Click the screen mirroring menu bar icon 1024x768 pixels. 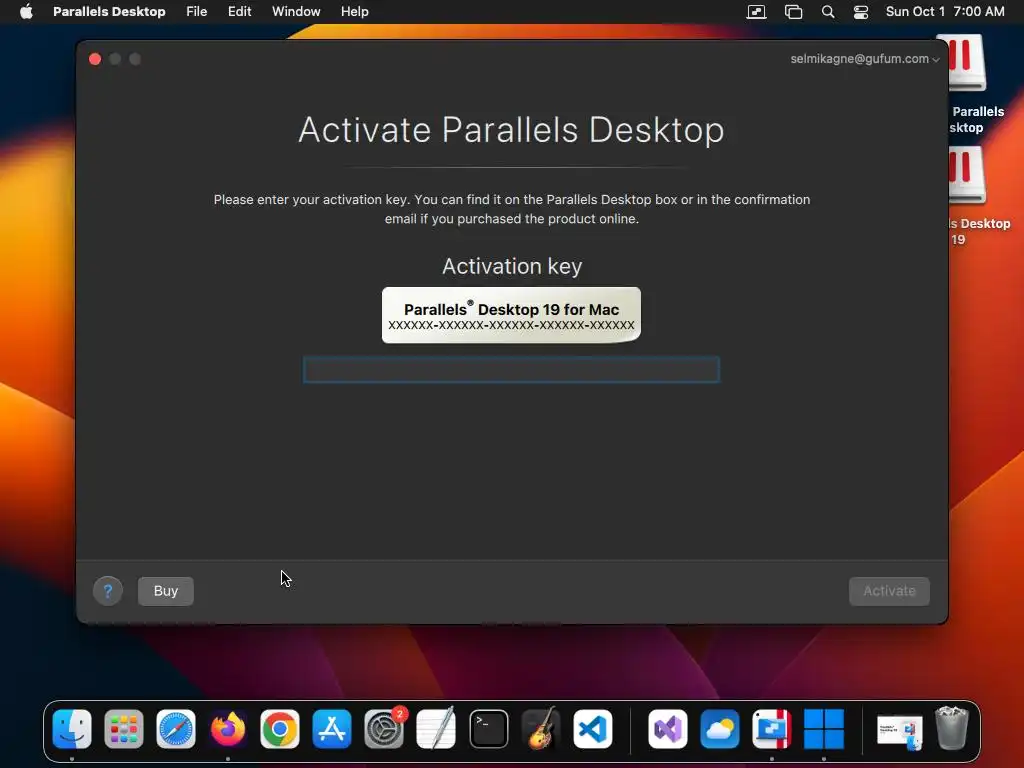coord(756,12)
